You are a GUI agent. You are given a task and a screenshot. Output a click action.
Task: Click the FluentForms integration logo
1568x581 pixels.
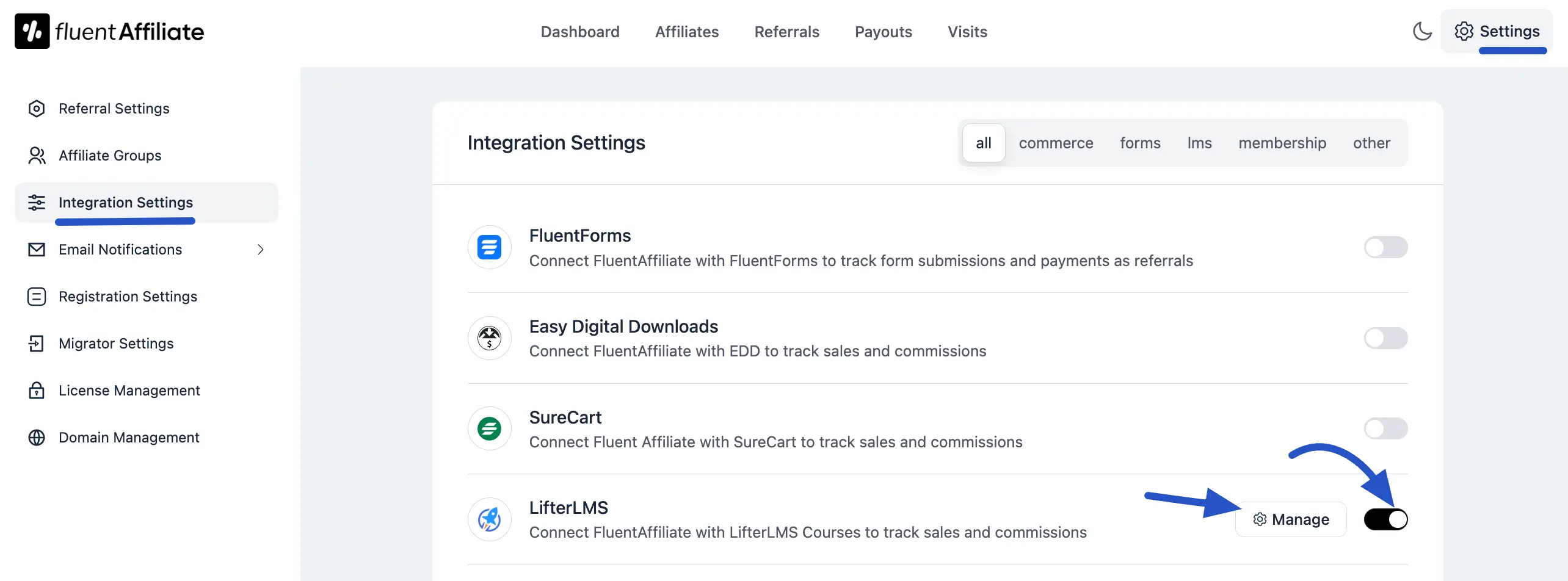pos(489,247)
